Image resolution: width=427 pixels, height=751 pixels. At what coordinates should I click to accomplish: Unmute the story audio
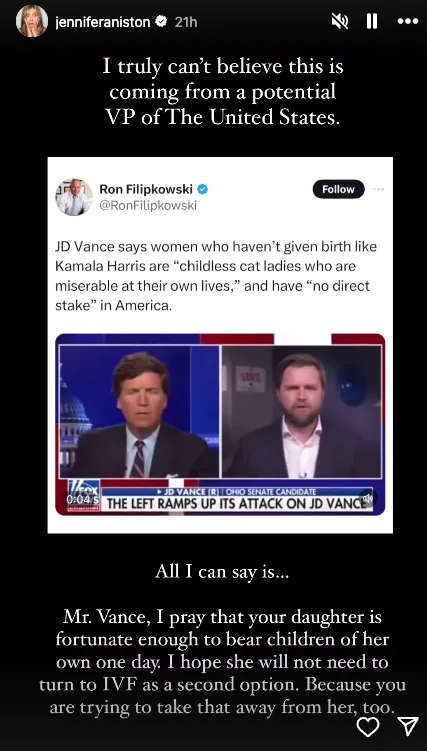coord(340,21)
